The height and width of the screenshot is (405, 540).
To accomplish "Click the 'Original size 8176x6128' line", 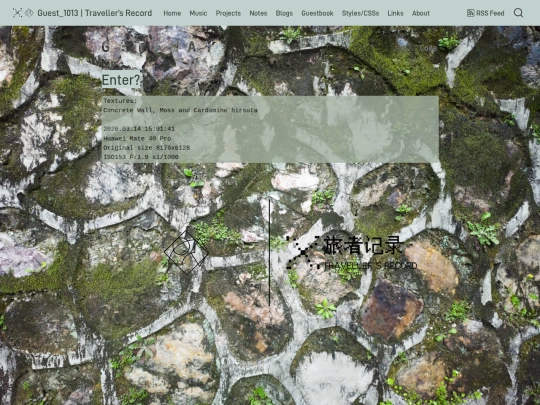I will tap(147, 148).
